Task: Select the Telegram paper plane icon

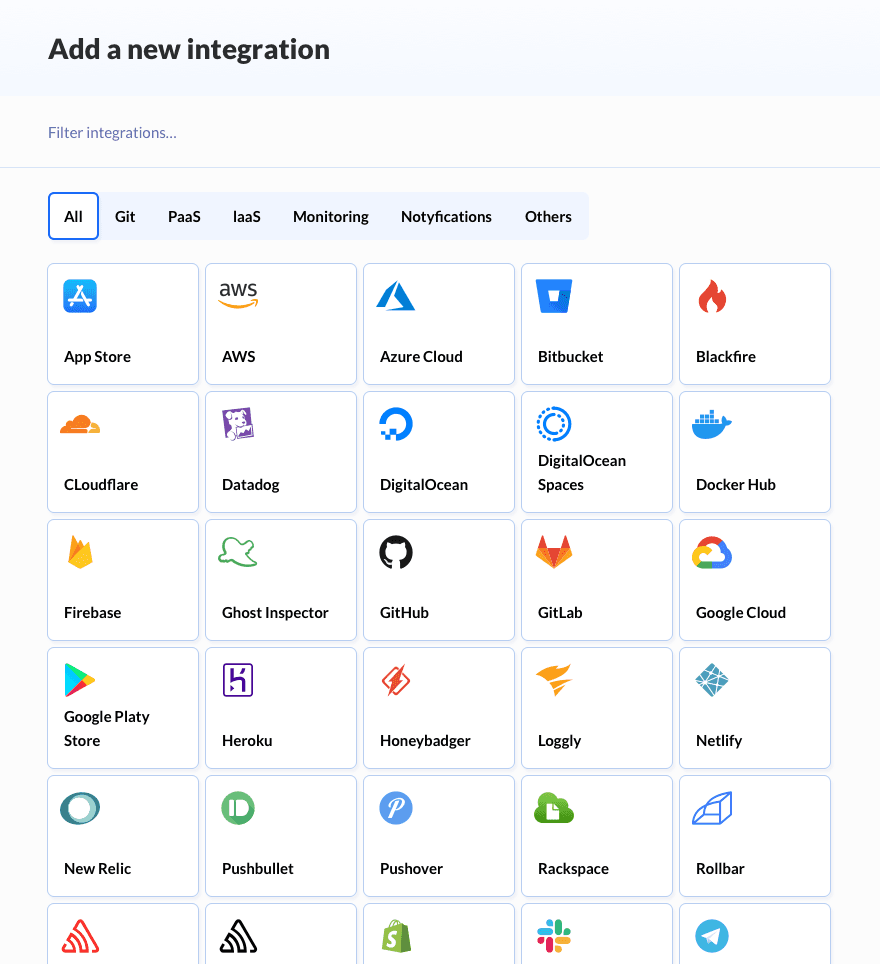Action: tap(712, 937)
